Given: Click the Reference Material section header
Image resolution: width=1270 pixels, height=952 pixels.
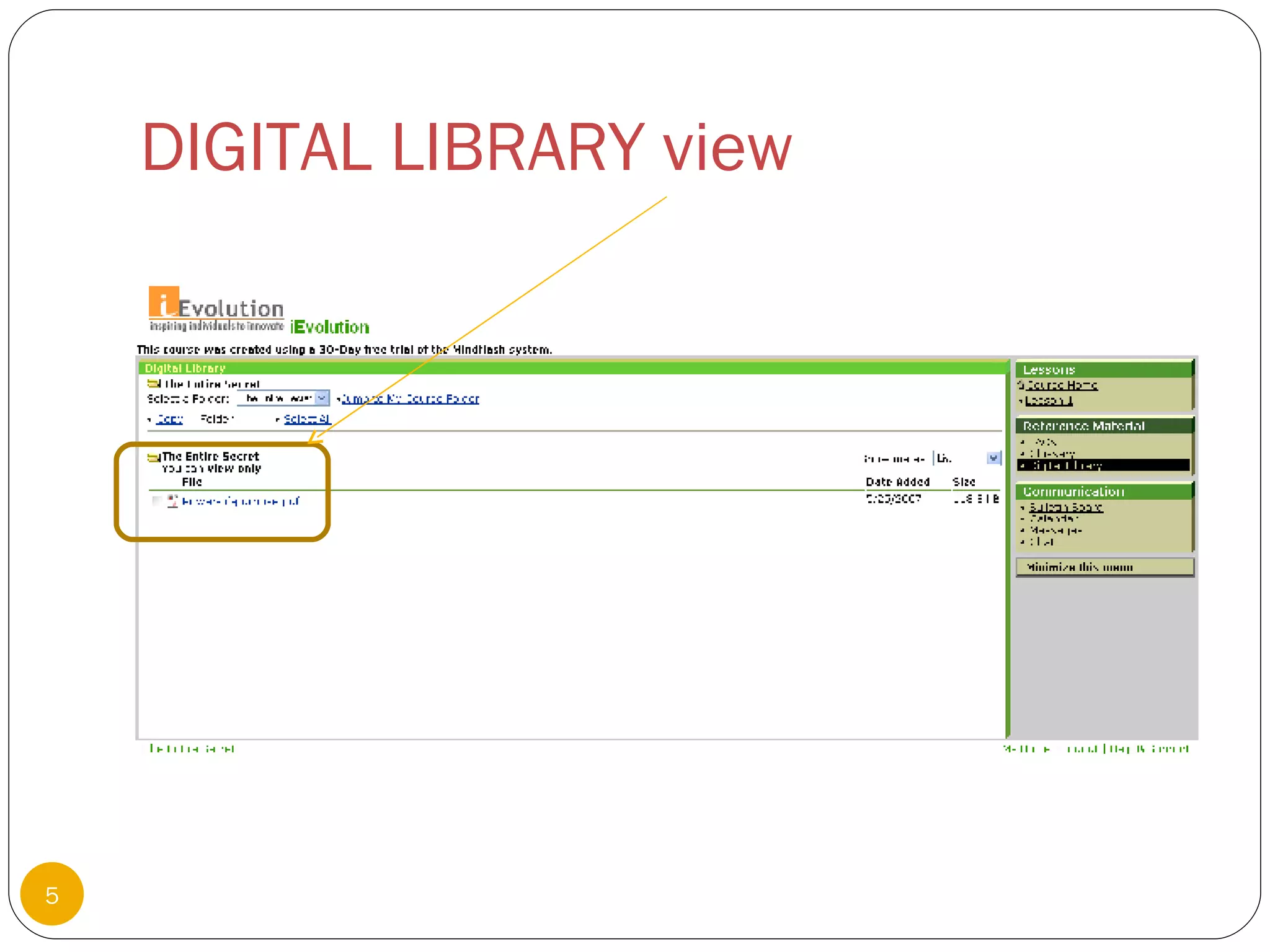Looking at the screenshot, I should coord(1104,426).
